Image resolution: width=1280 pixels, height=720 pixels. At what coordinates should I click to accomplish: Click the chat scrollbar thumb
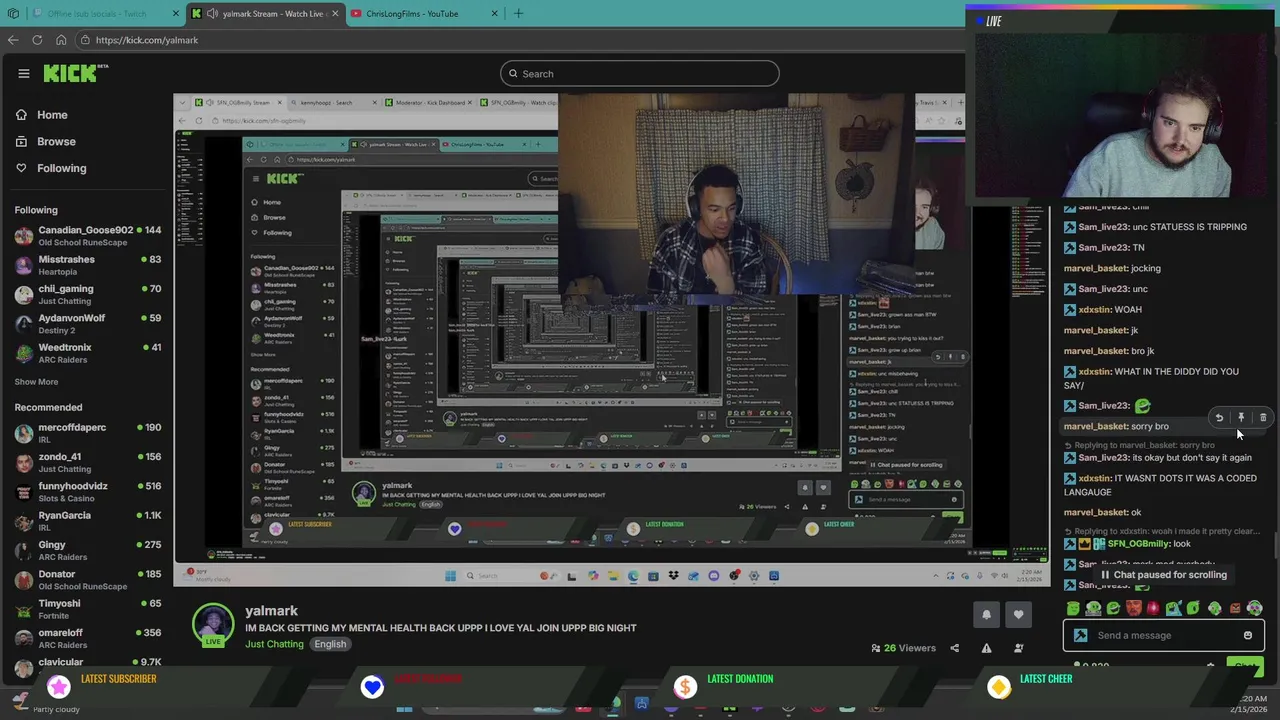(1275, 547)
